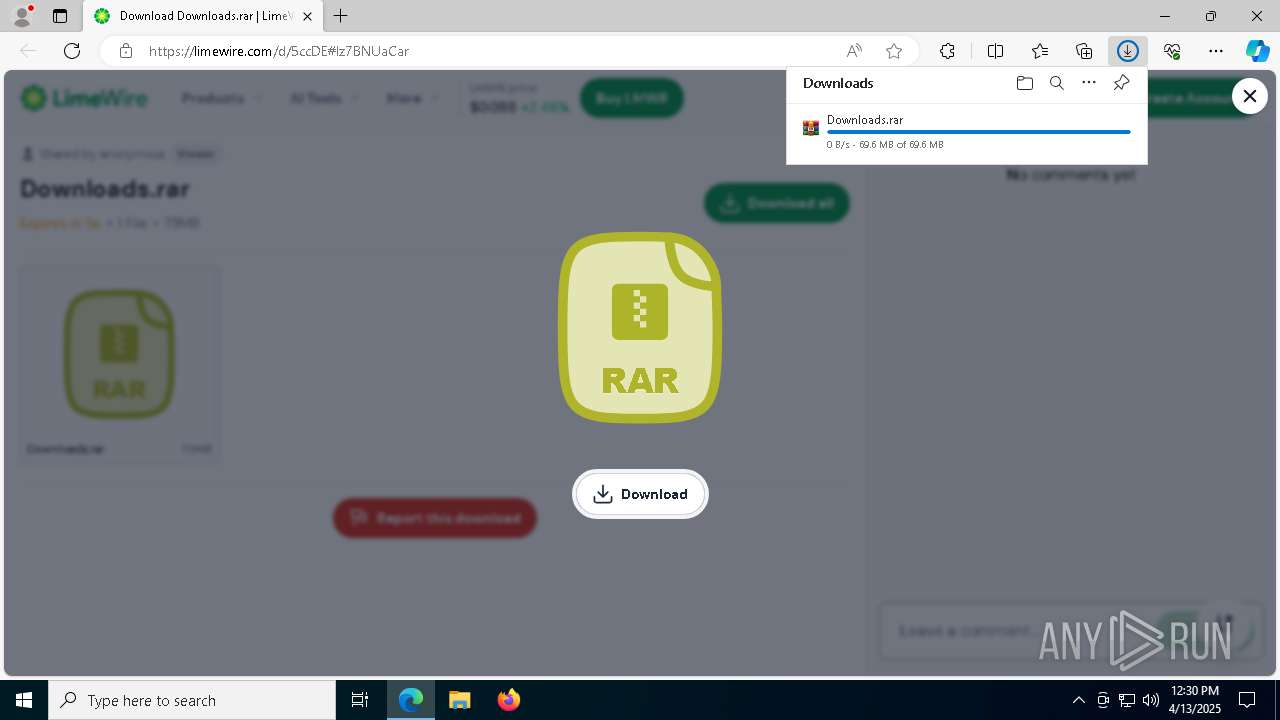Click the Downloads.rar download progress bar
Image resolution: width=1280 pixels, height=720 pixels.
(979, 132)
